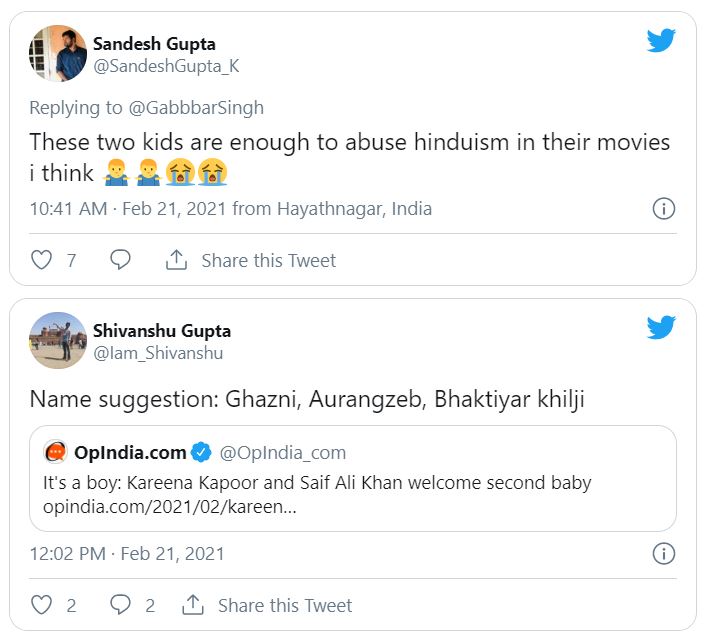715x637 pixels.
Task: Click share arrow icon on Sandesh Gupta's tweet
Action: [x=176, y=260]
